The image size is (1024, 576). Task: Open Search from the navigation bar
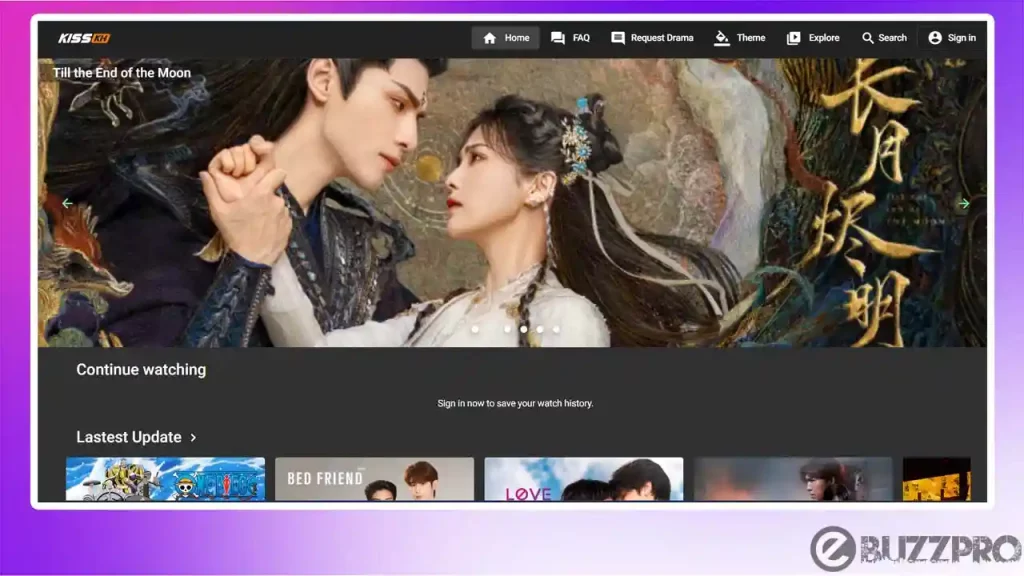coord(884,38)
